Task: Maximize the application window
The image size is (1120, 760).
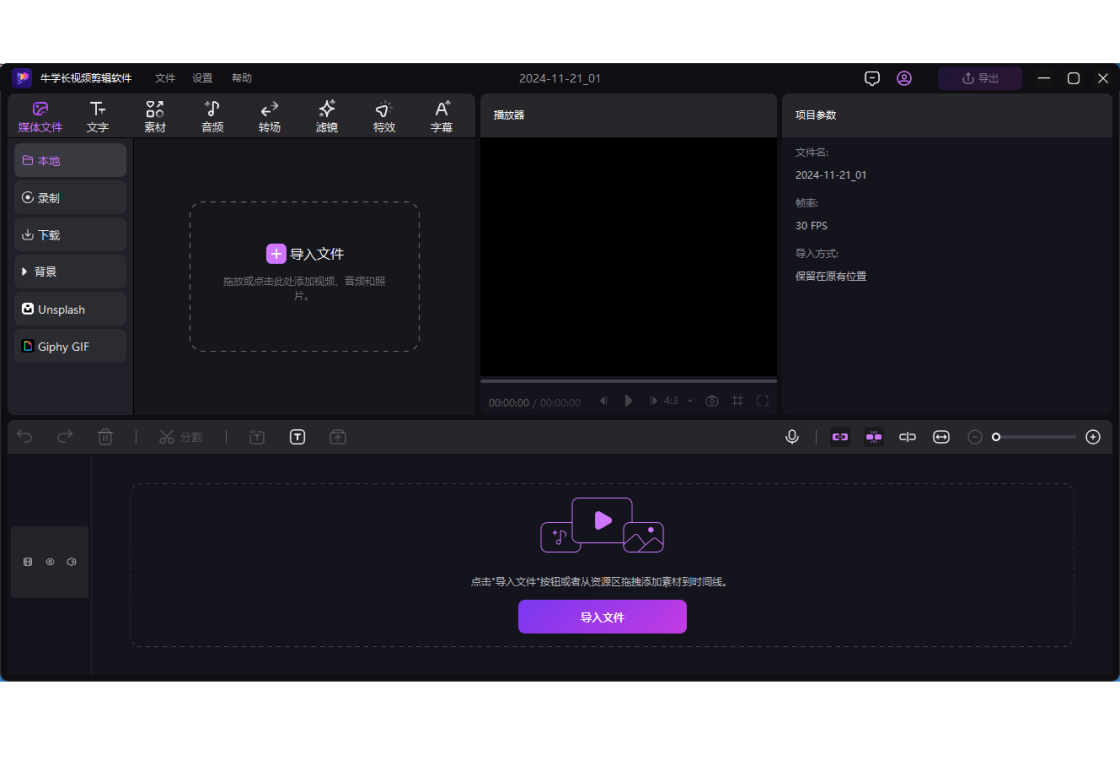Action: click(x=1074, y=79)
